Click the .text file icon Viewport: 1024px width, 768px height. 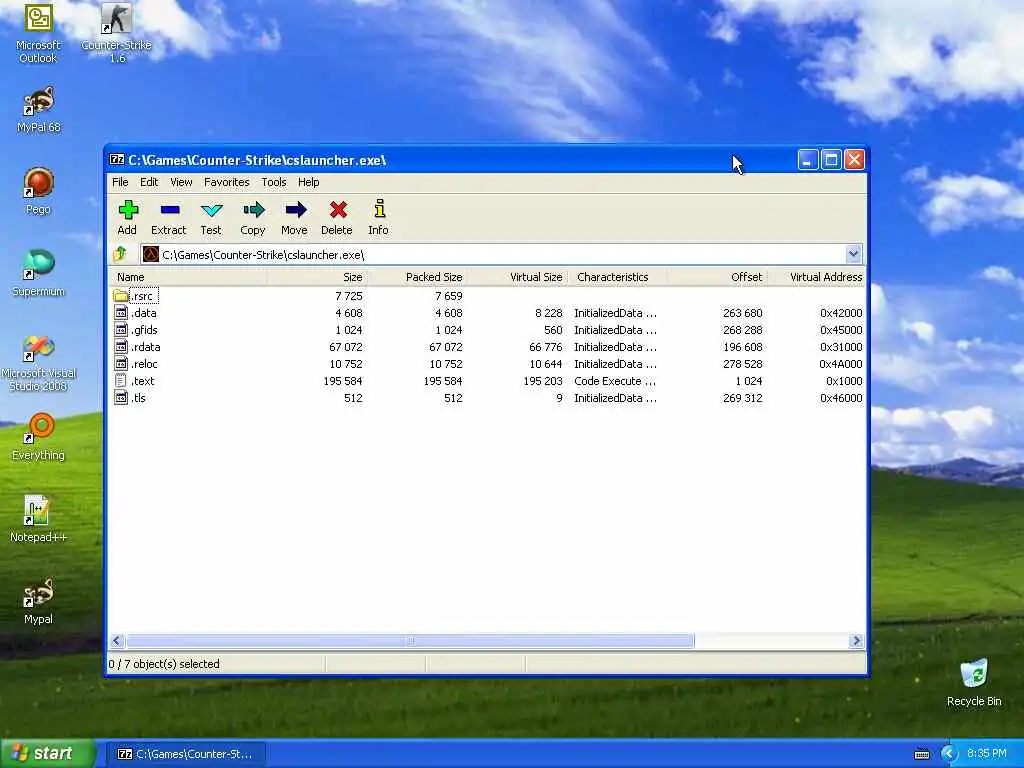121,381
